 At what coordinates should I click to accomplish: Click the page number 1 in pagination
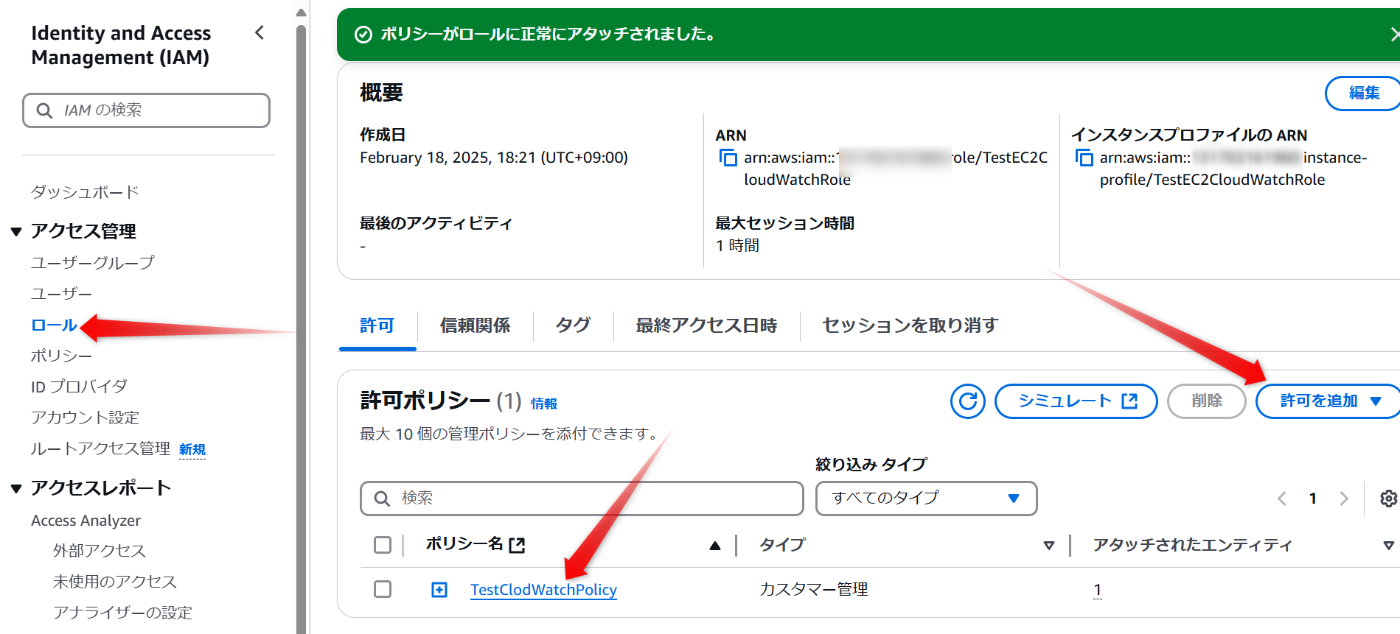click(1313, 499)
